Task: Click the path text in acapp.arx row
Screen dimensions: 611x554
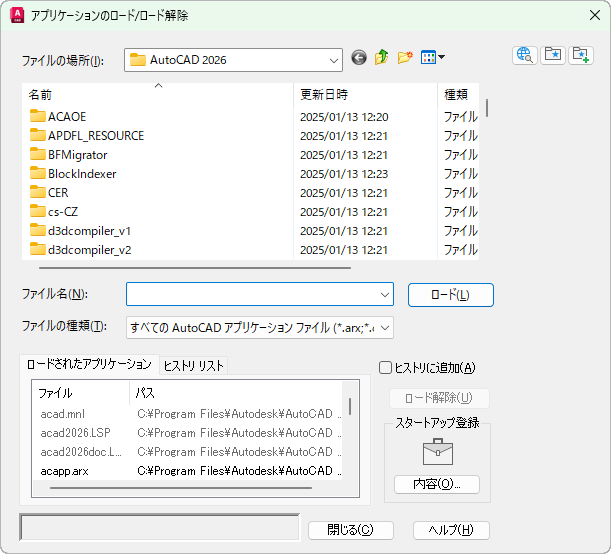Action: click(x=239, y=471)
